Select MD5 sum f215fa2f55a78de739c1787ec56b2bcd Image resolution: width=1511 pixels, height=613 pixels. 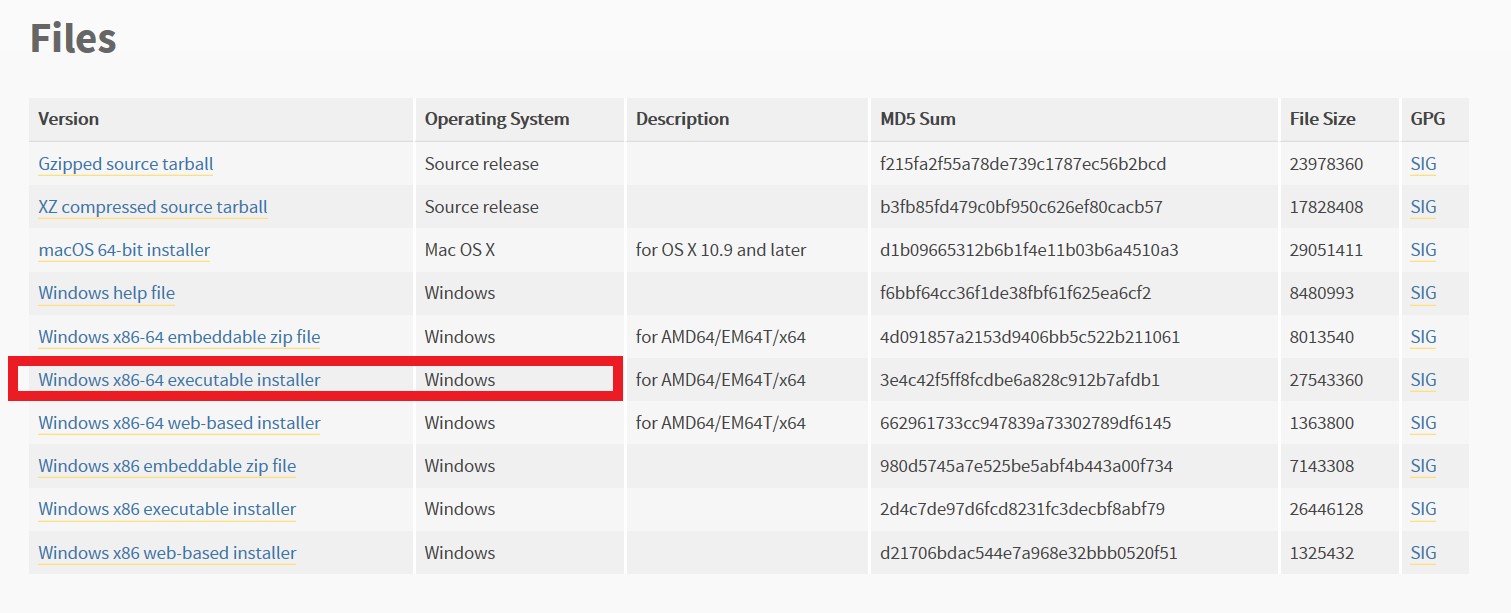pos(1023,164)
